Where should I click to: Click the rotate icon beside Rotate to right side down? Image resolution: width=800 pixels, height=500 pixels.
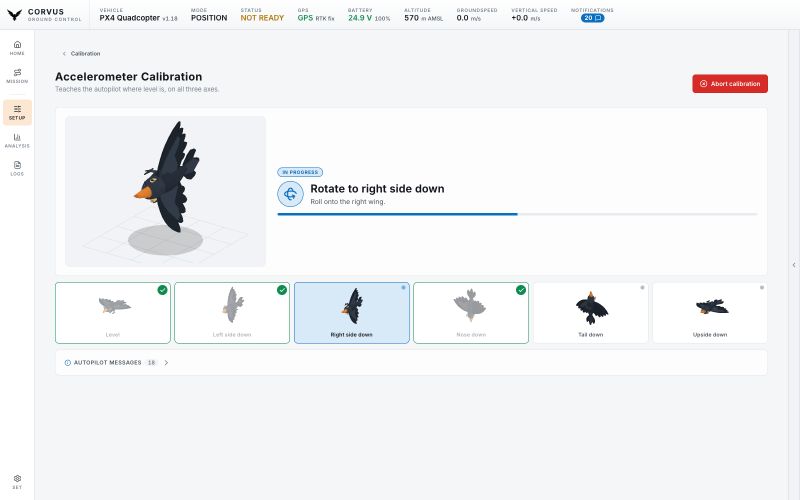(x=290, y=194)
